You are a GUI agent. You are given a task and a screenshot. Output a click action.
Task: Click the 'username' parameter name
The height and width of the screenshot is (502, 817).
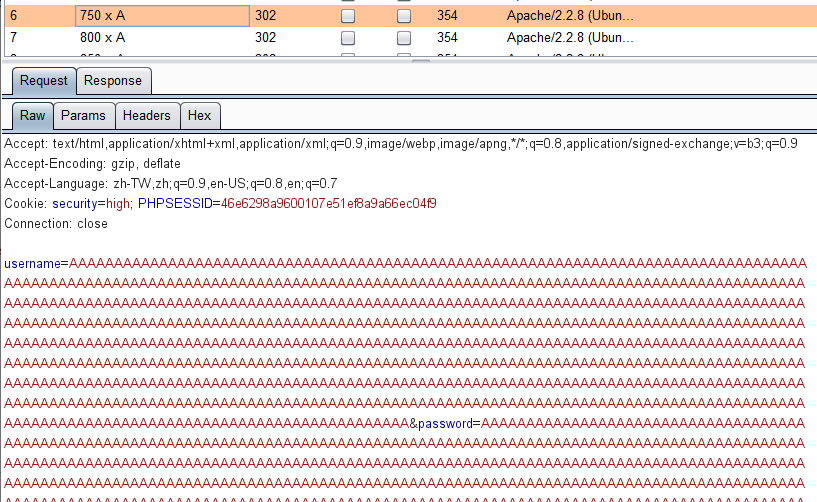pyautogui.click(x=32, y=264)
